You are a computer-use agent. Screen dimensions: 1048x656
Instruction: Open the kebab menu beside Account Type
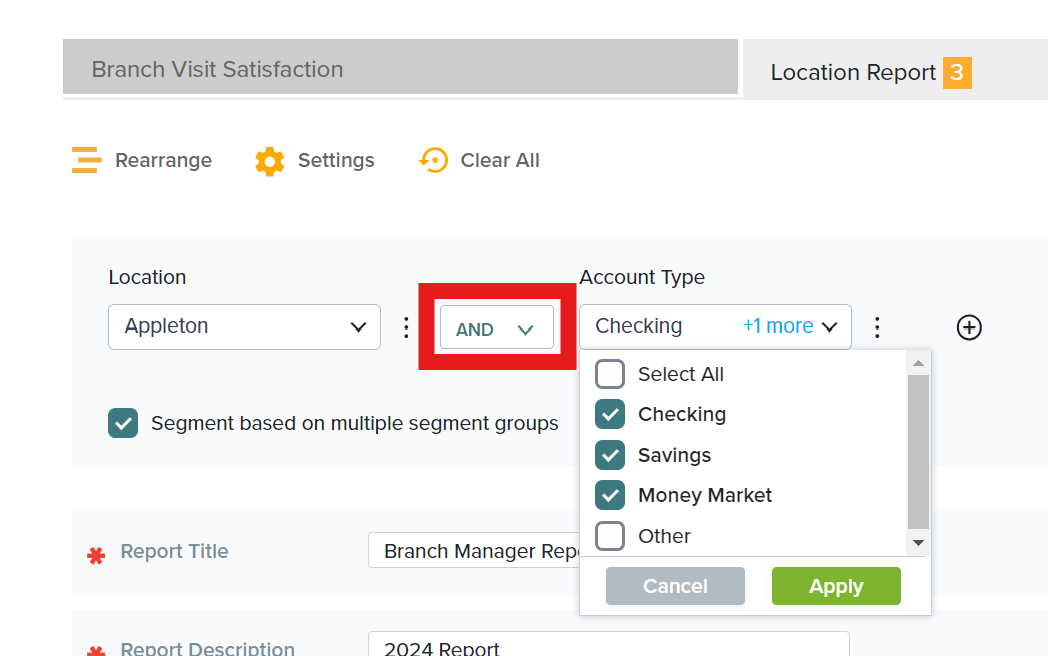coord(877,327)
